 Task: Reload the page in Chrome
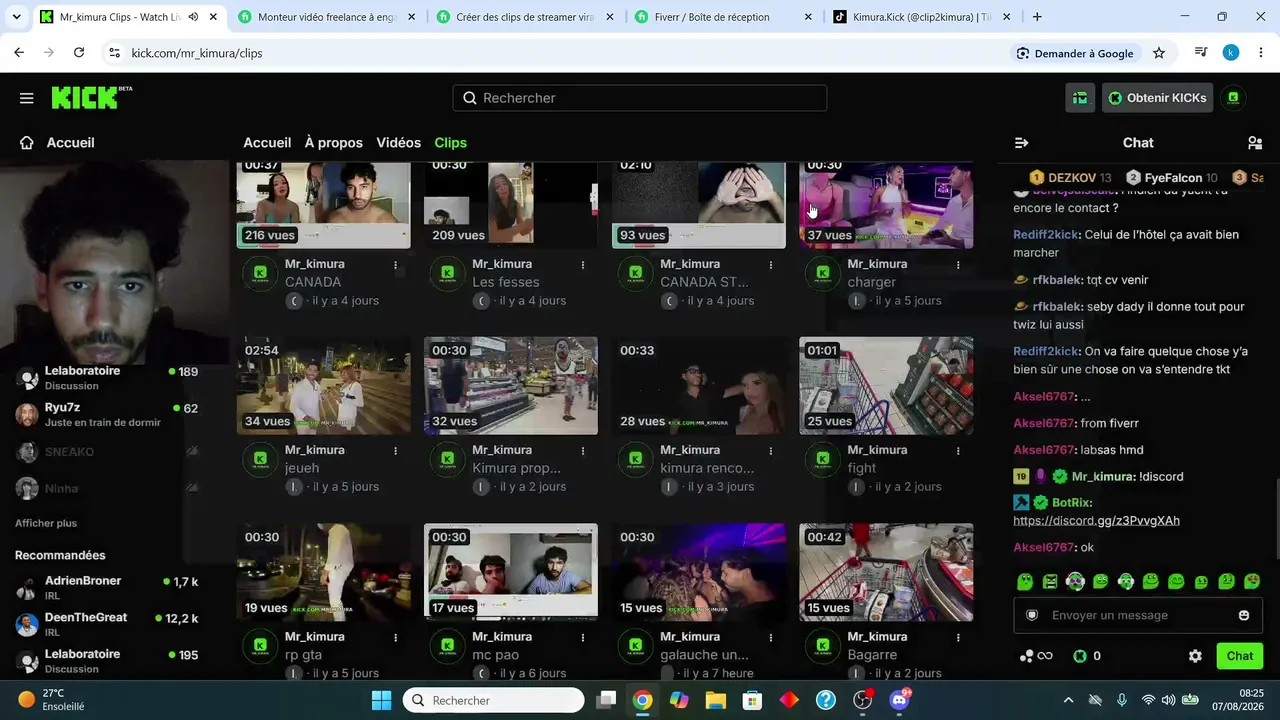(79, 53)
